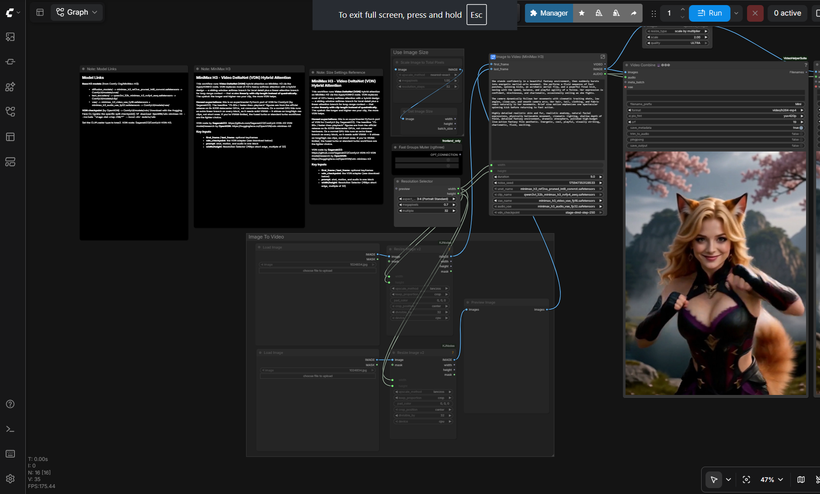
Task: Open the format dropdown in Video Combine
Action: click(714, 110)
